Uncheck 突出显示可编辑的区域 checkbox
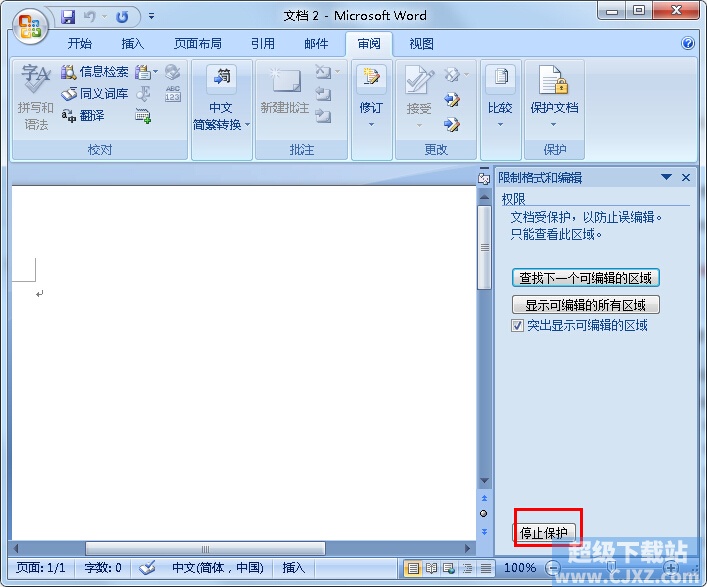707x587 pixels. click(517, 326)
